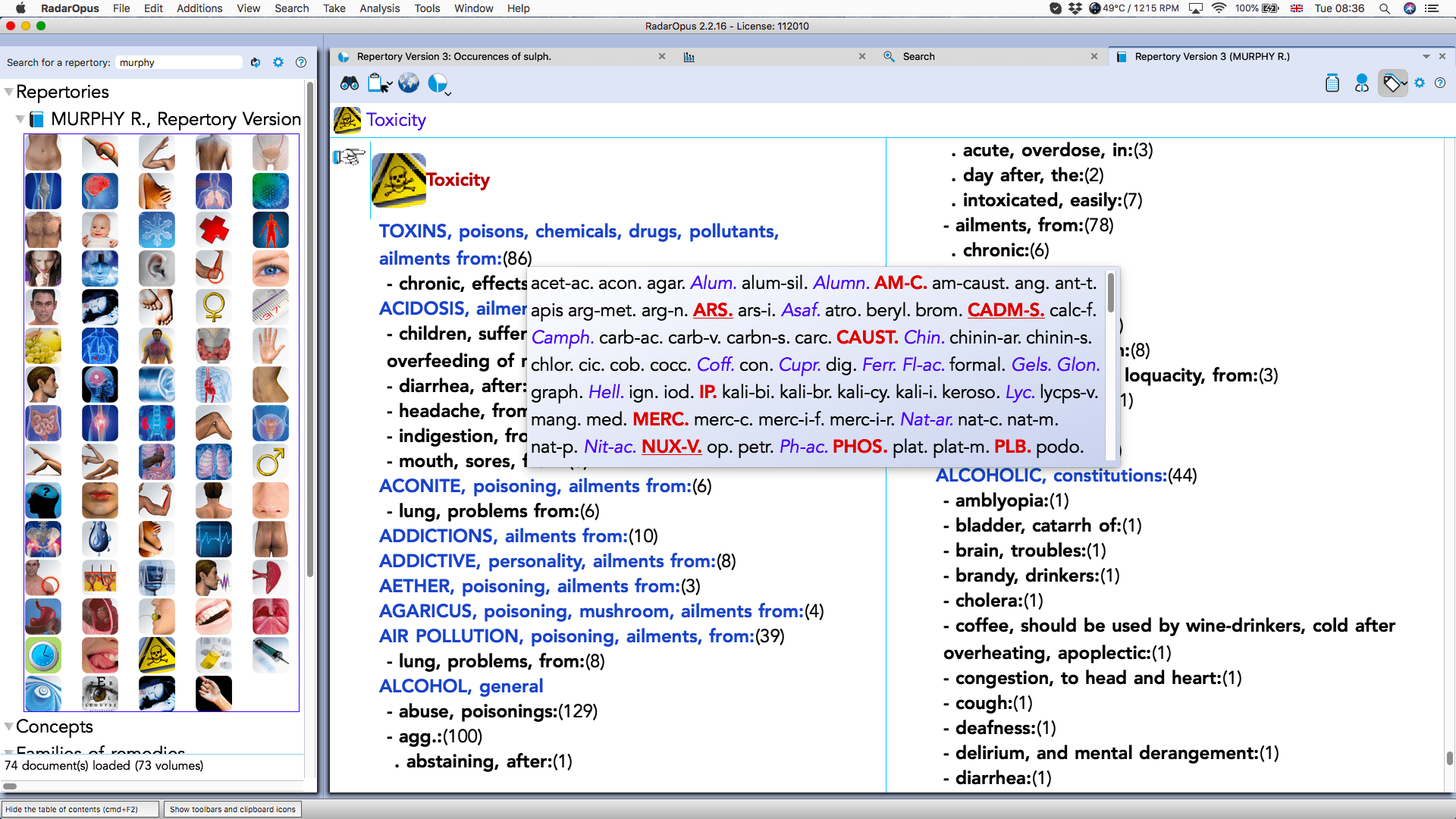Open ACONITE, poisoning rubric
This screenshot has height=819, width=1456.
pos(535,485)
